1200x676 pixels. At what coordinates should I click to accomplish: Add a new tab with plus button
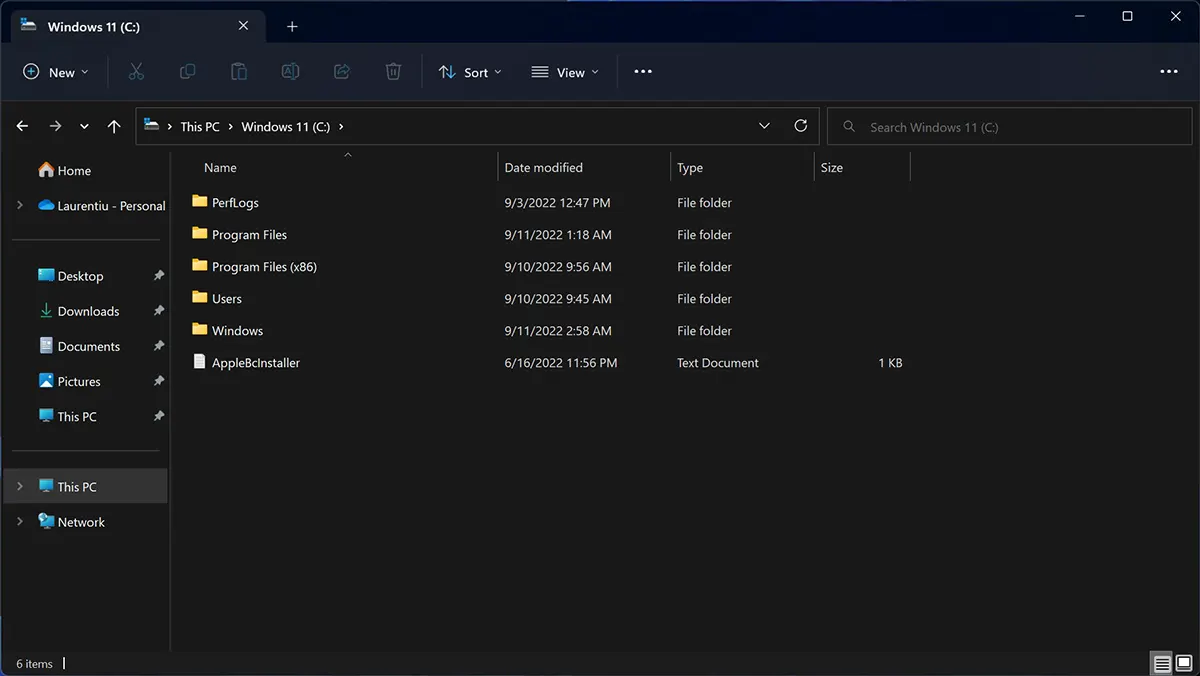292,27
